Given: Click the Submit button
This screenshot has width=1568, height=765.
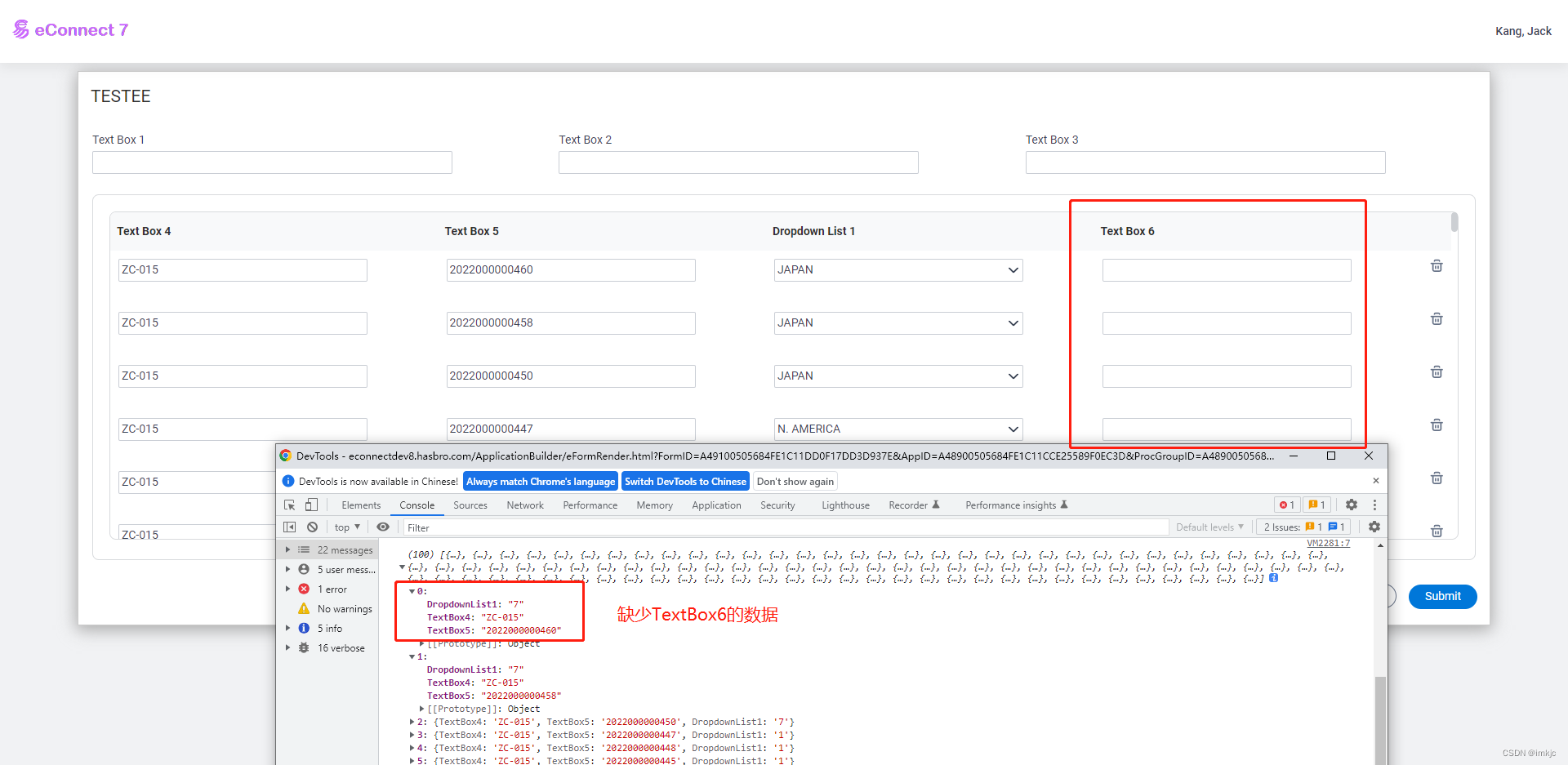Looking at the screenshot, I should pyautogui.click(x=1442, y=597).
